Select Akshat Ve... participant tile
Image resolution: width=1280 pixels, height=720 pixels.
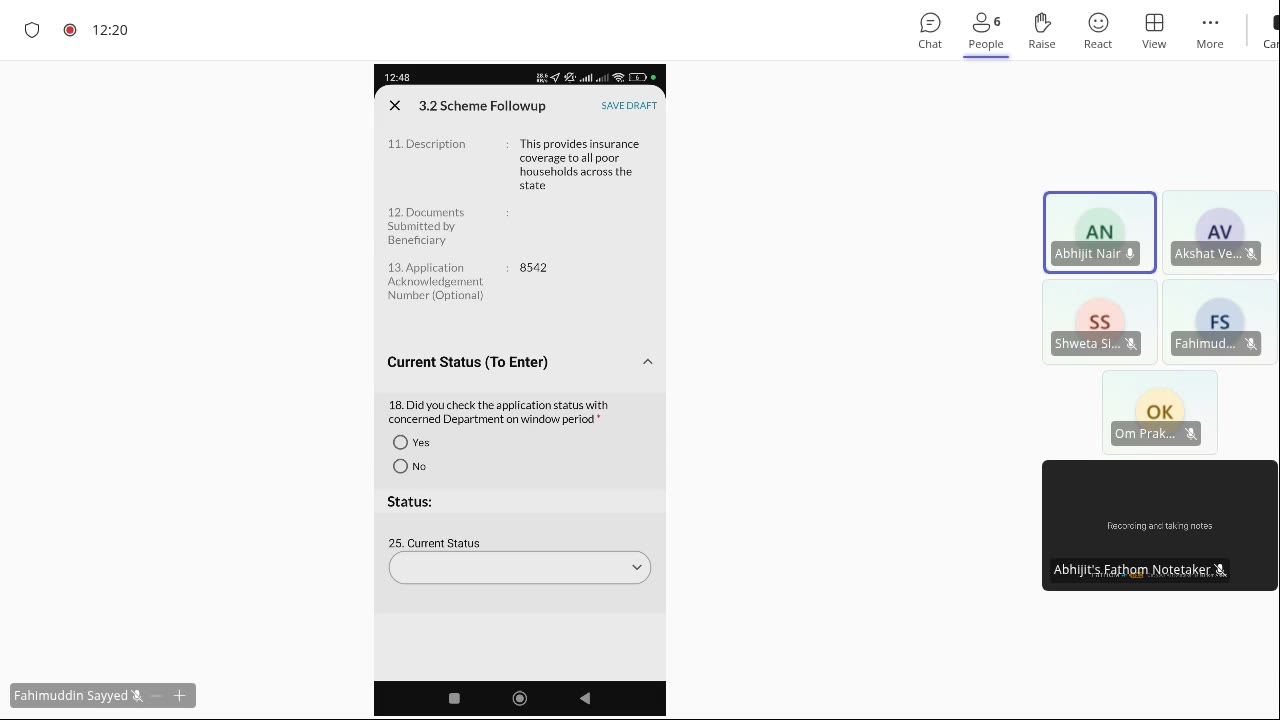(1220, 232)
